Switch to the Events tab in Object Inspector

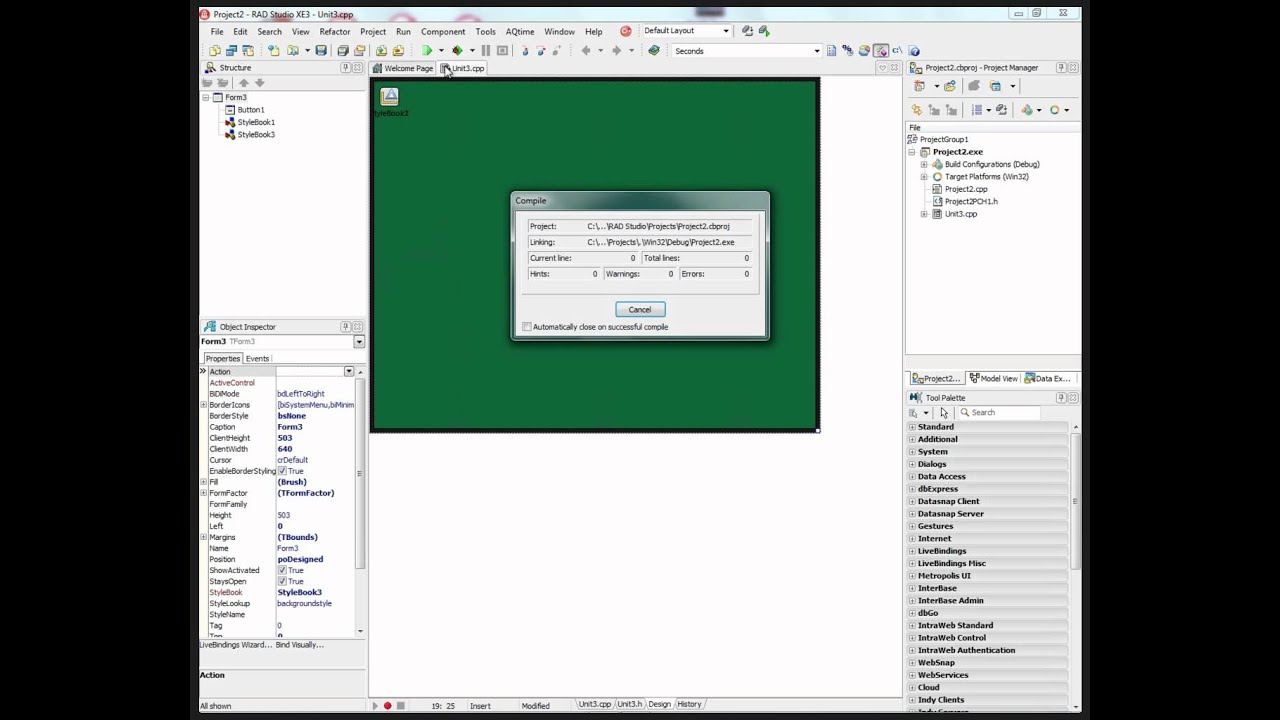coord(258,358)
